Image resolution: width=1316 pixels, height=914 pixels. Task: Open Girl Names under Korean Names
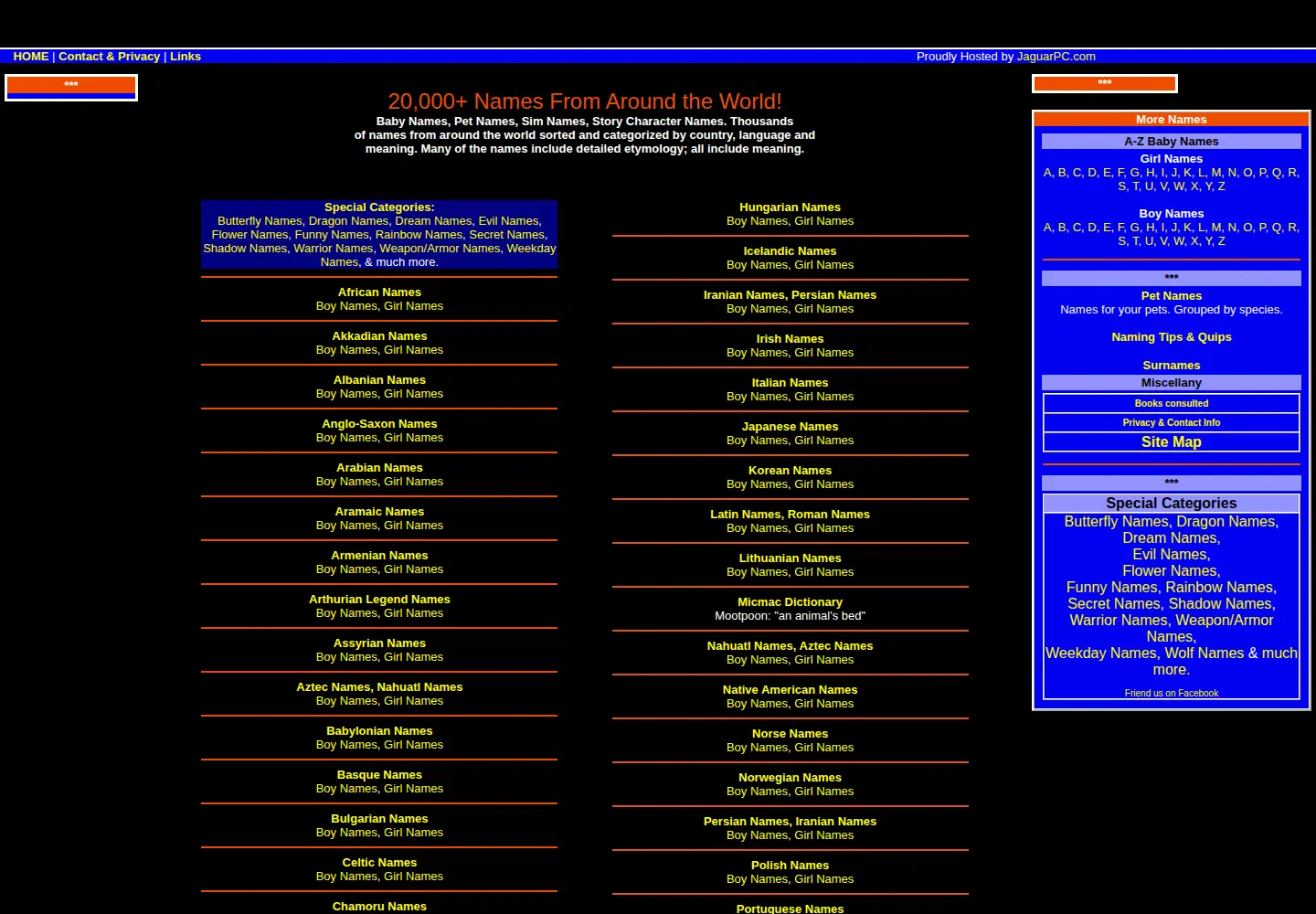point(823,484)
